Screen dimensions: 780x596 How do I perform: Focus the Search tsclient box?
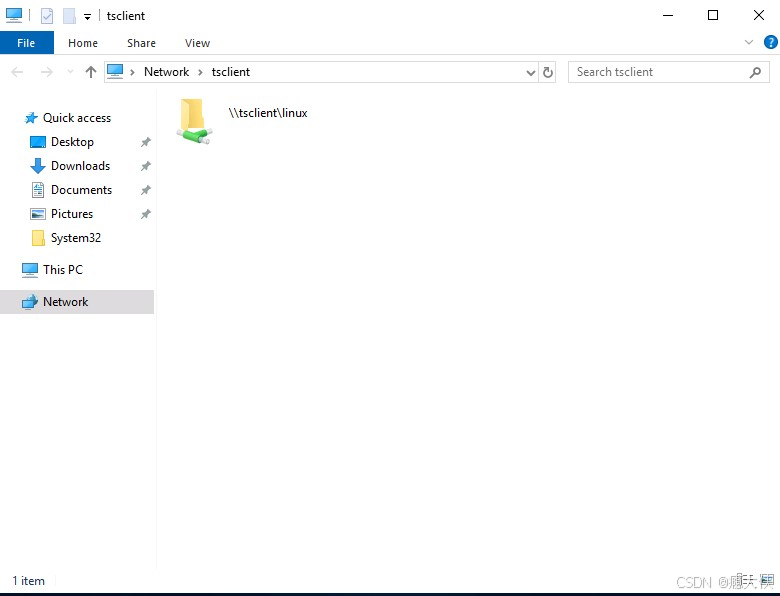pyautogui.click(x=669, y=72)
